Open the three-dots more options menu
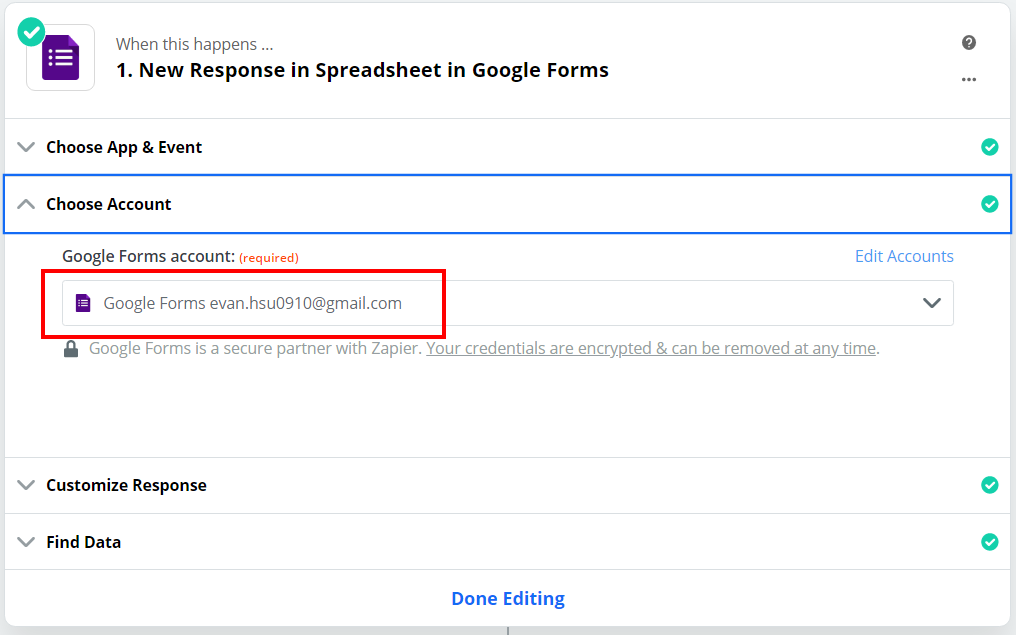This screenshot has width=1016, height=635. click(969, 79)
